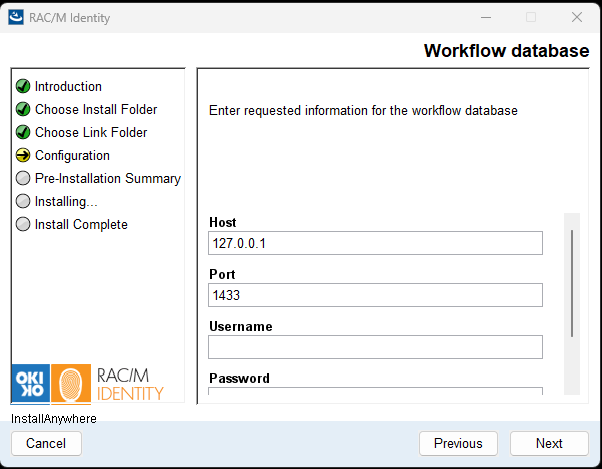This screenshot has width=602, height=469.
Task: Minimize the RAC/M Identity window
Action: click(x=486, y=17)
